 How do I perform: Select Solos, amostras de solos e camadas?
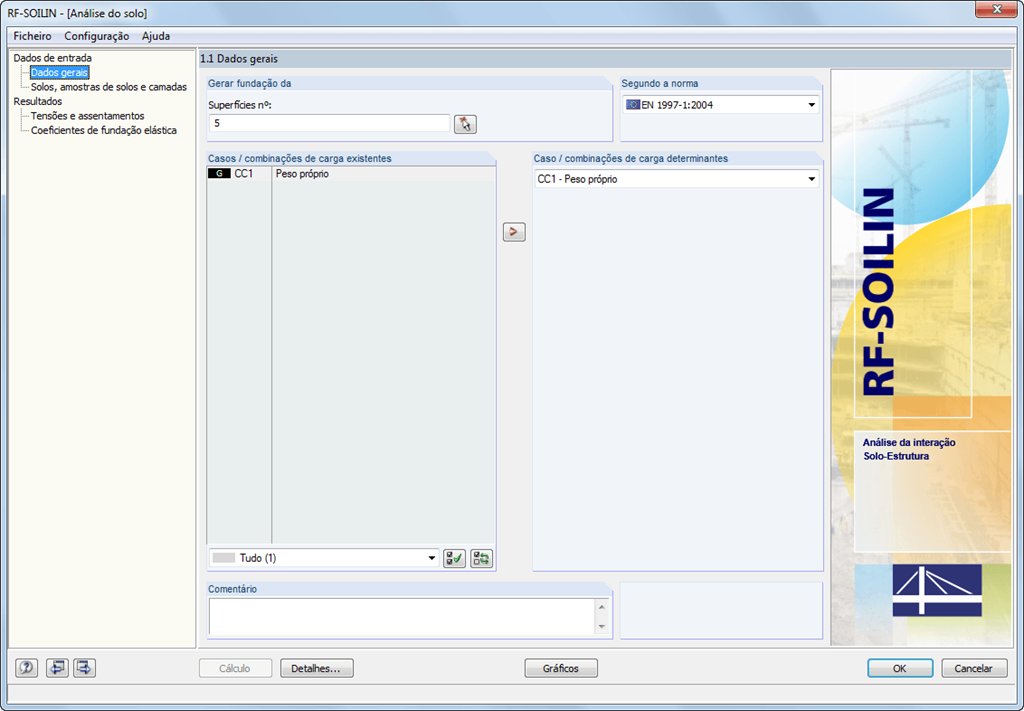click(x=109, y=87)
